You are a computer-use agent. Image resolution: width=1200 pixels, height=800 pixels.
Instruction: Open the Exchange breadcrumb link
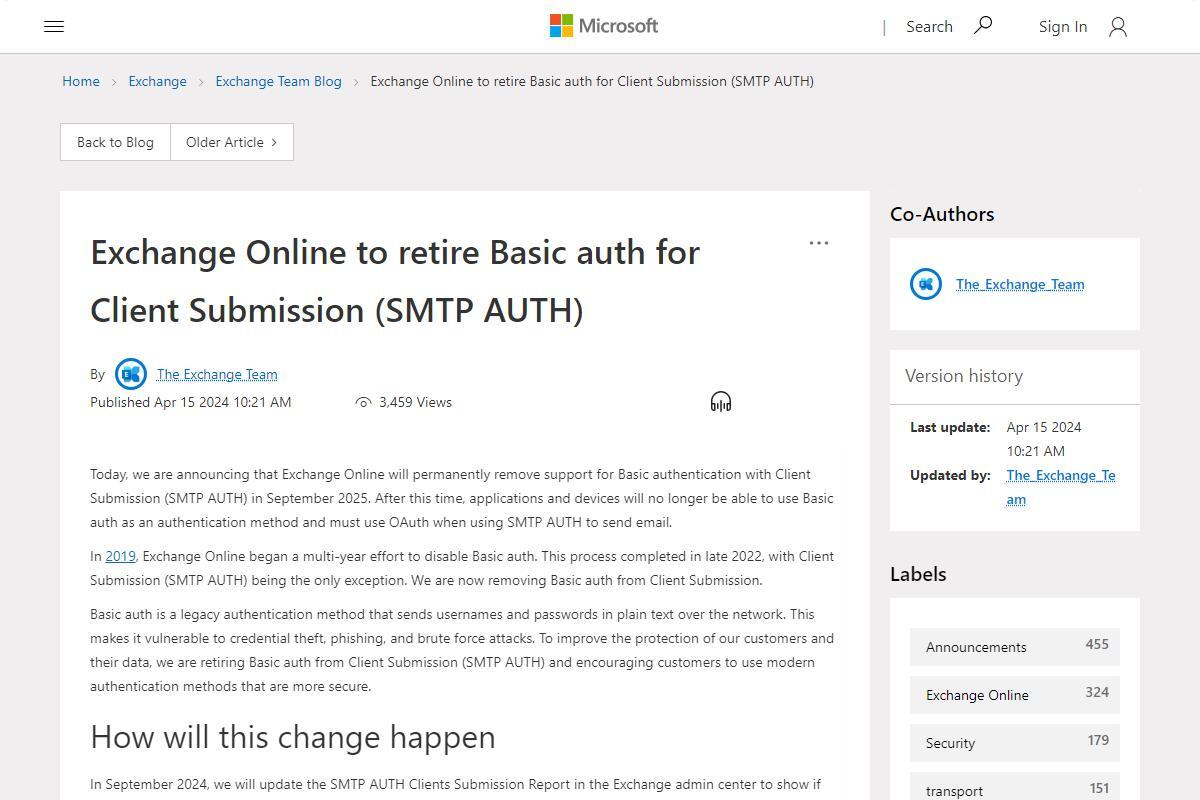157,81
